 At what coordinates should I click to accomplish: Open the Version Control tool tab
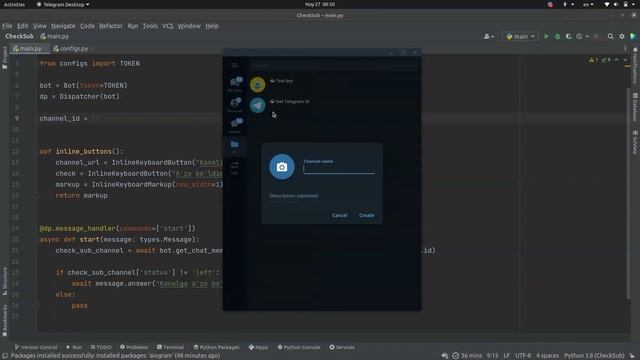point(36,347)
